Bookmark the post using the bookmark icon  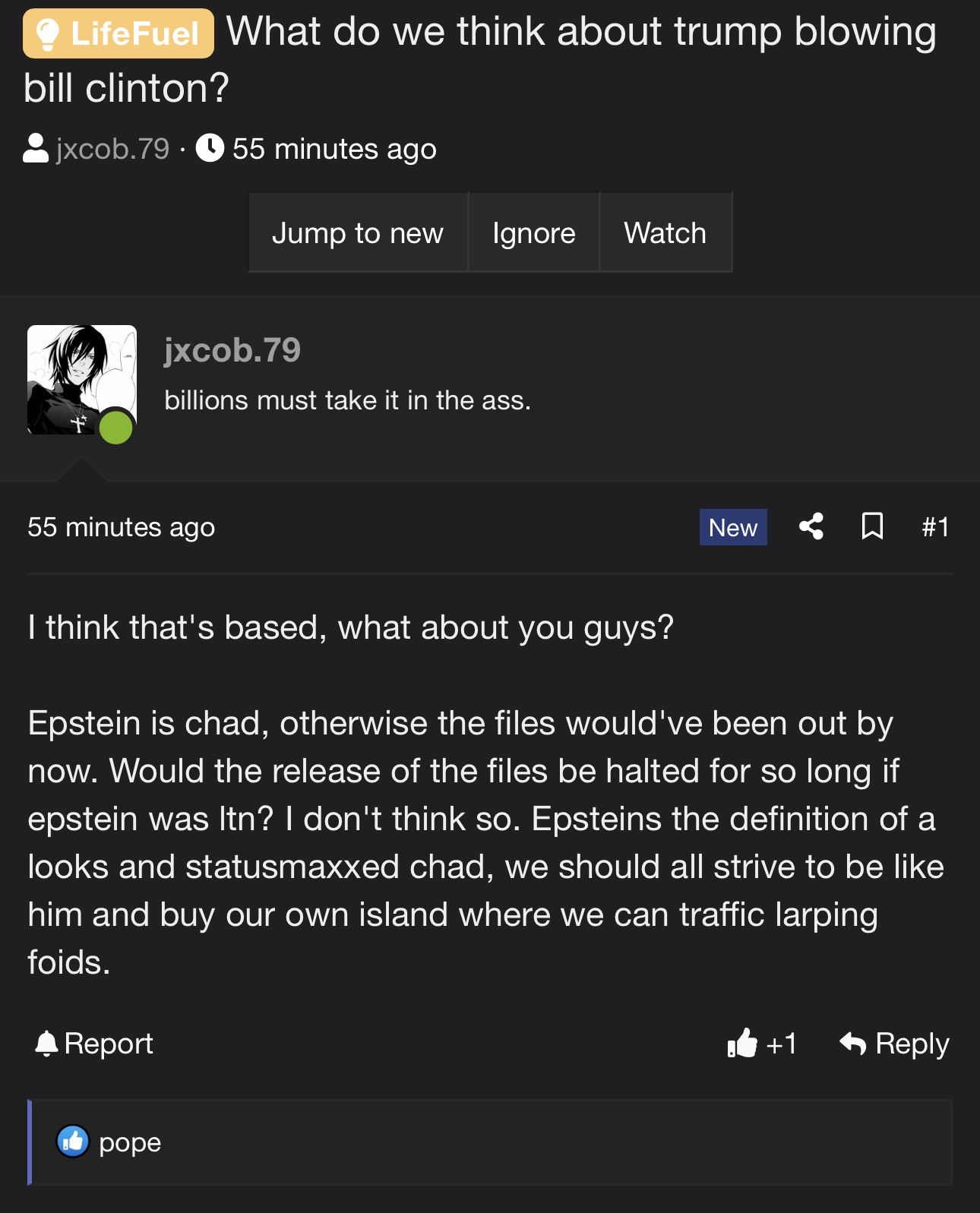coord(872,526)
